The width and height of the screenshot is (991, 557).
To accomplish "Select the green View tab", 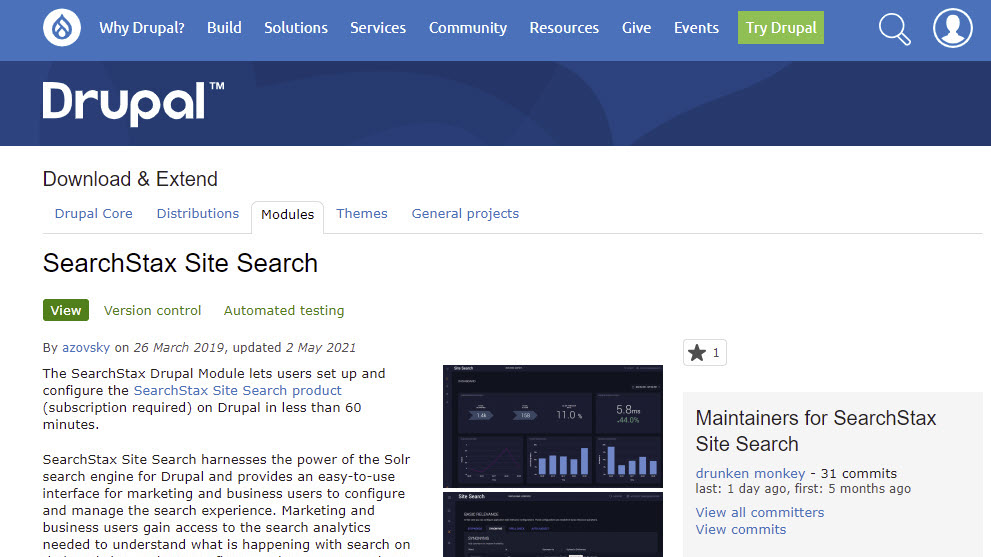I will (66, 310).
